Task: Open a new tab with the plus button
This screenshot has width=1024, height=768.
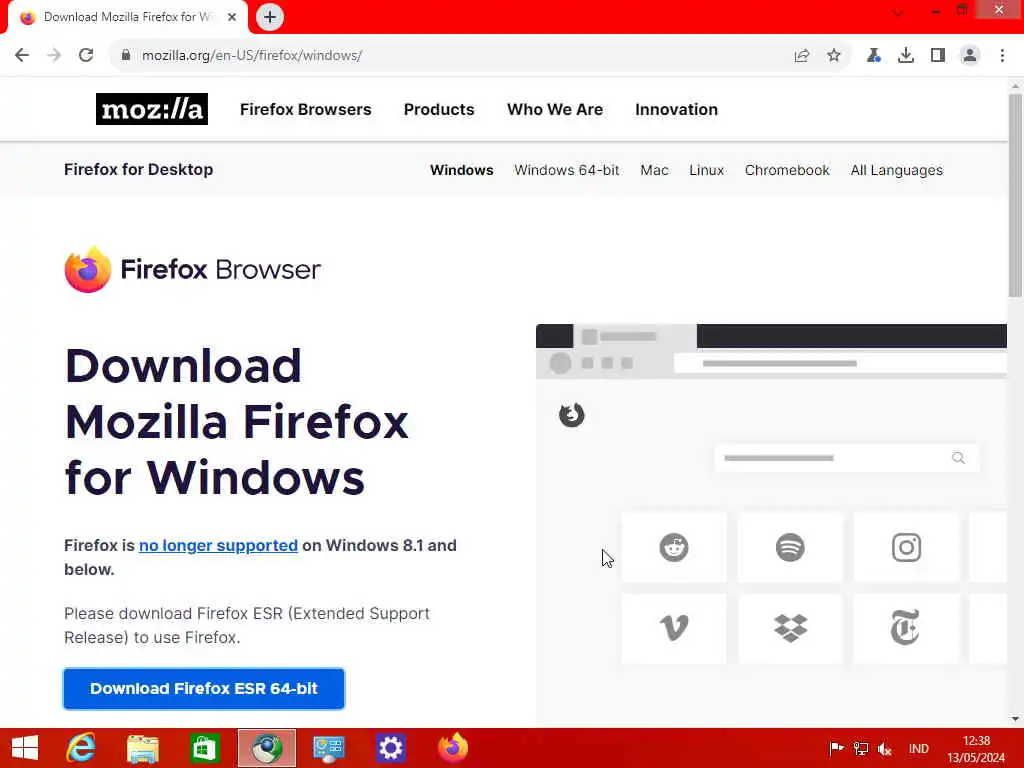Action: click(270, 17)
